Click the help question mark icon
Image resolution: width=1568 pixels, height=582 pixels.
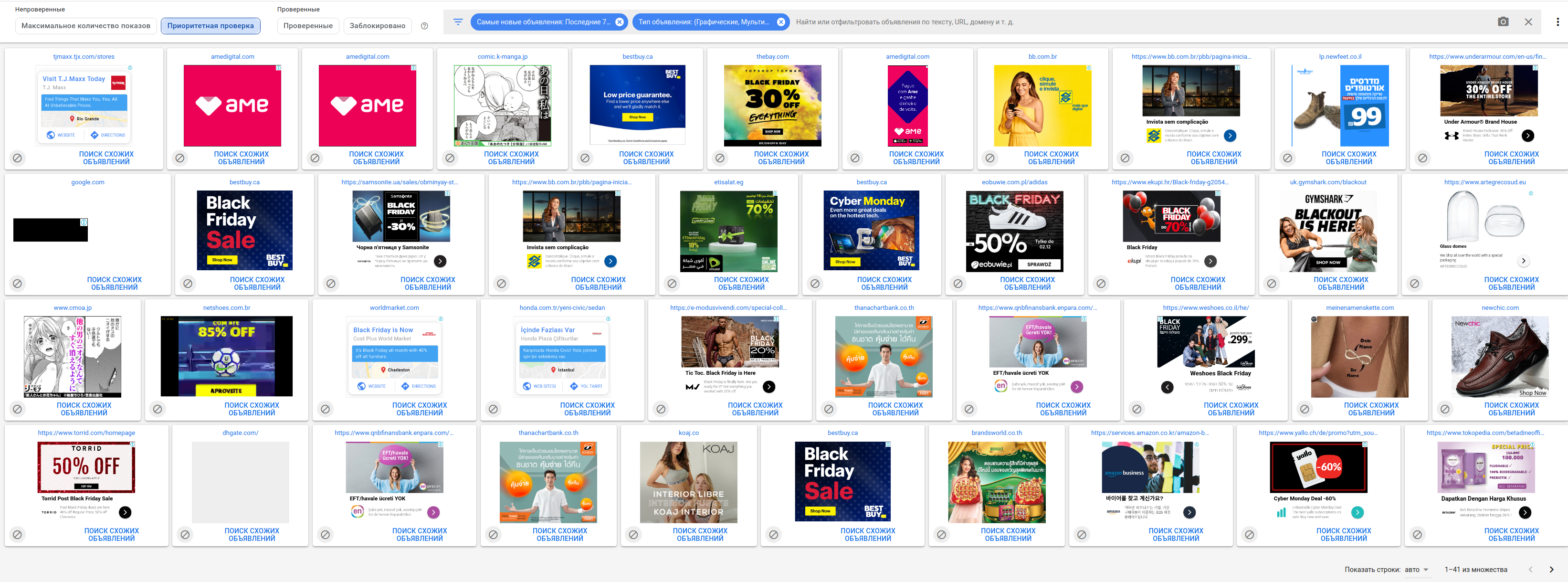[424, 26]
